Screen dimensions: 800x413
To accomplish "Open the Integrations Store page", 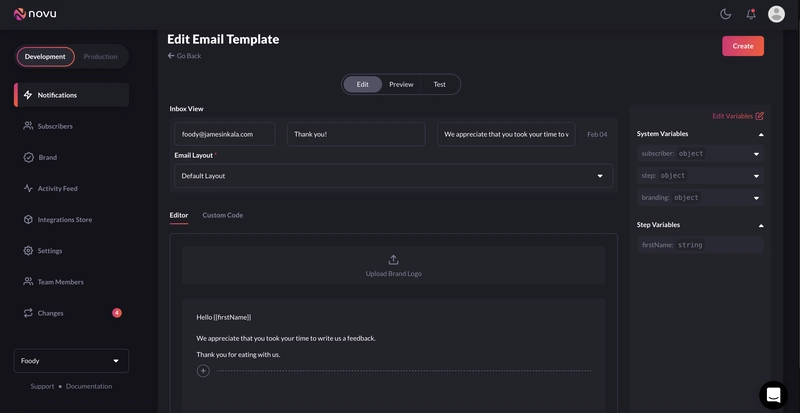I will 64,219.
